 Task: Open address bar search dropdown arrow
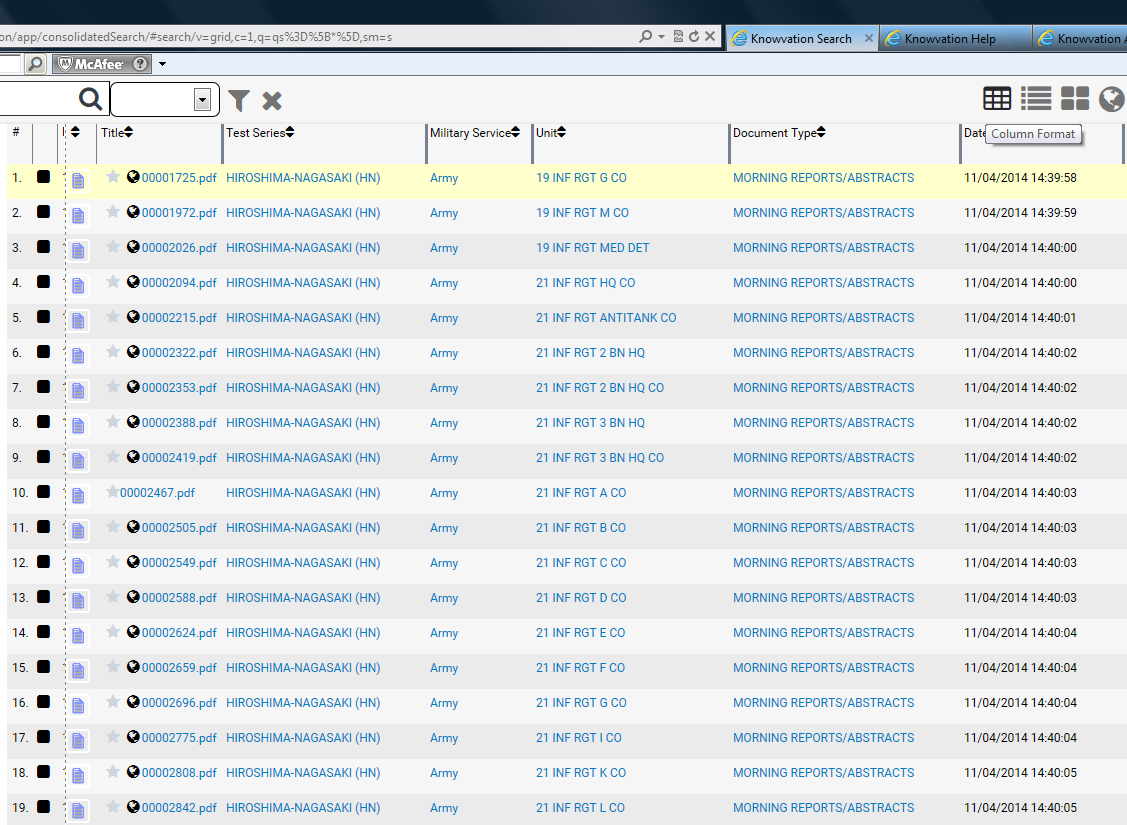coord(661,36)
